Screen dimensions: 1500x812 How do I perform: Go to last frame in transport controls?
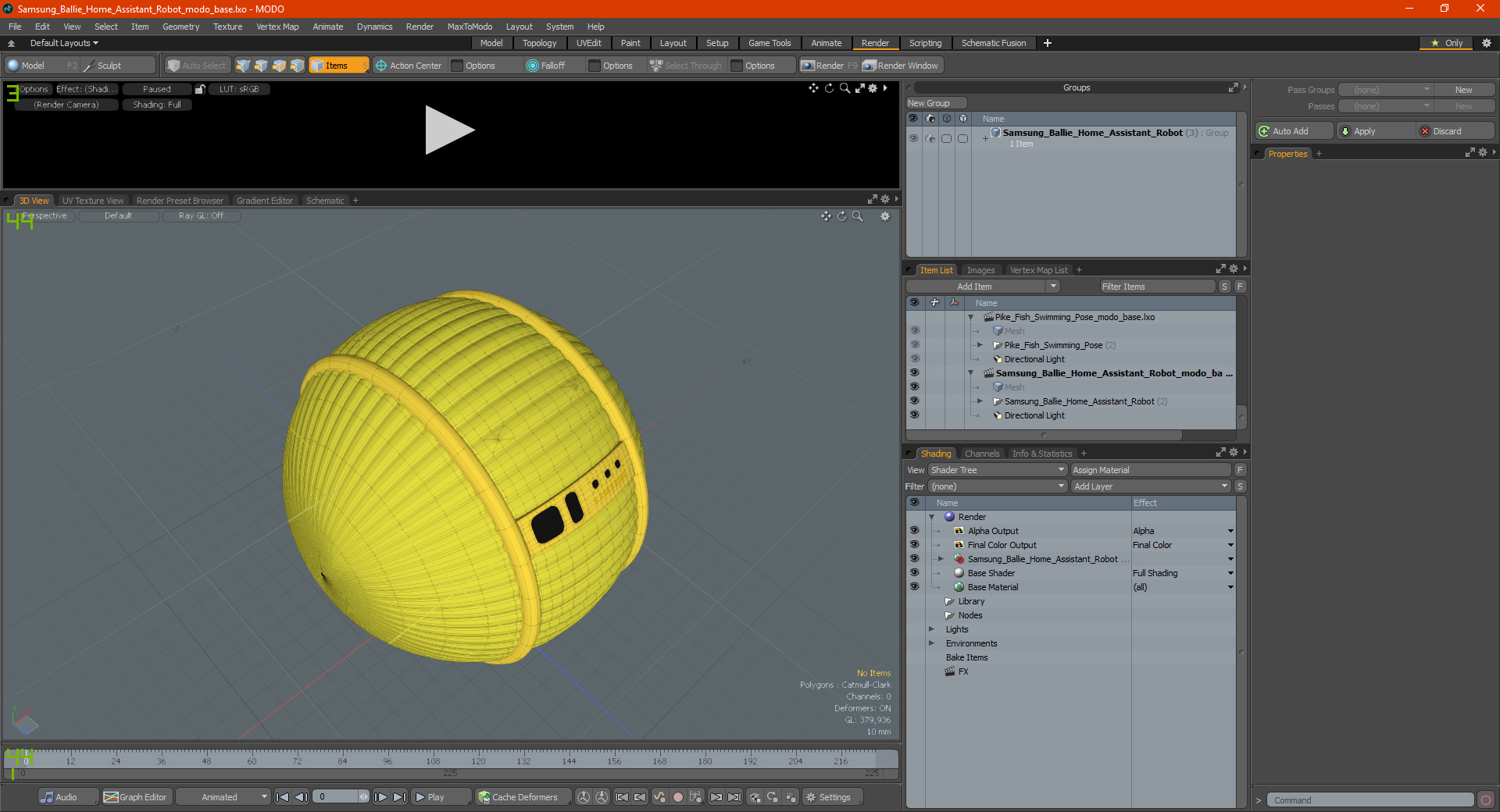[399, 797]
